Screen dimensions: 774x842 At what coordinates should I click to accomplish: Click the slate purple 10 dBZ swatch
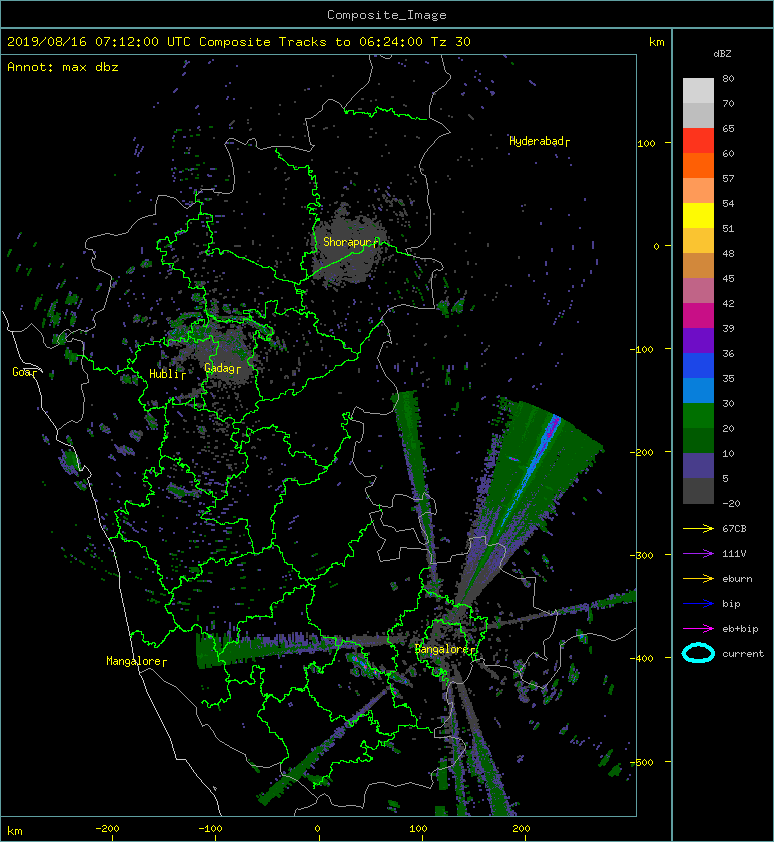click(698, 465)
